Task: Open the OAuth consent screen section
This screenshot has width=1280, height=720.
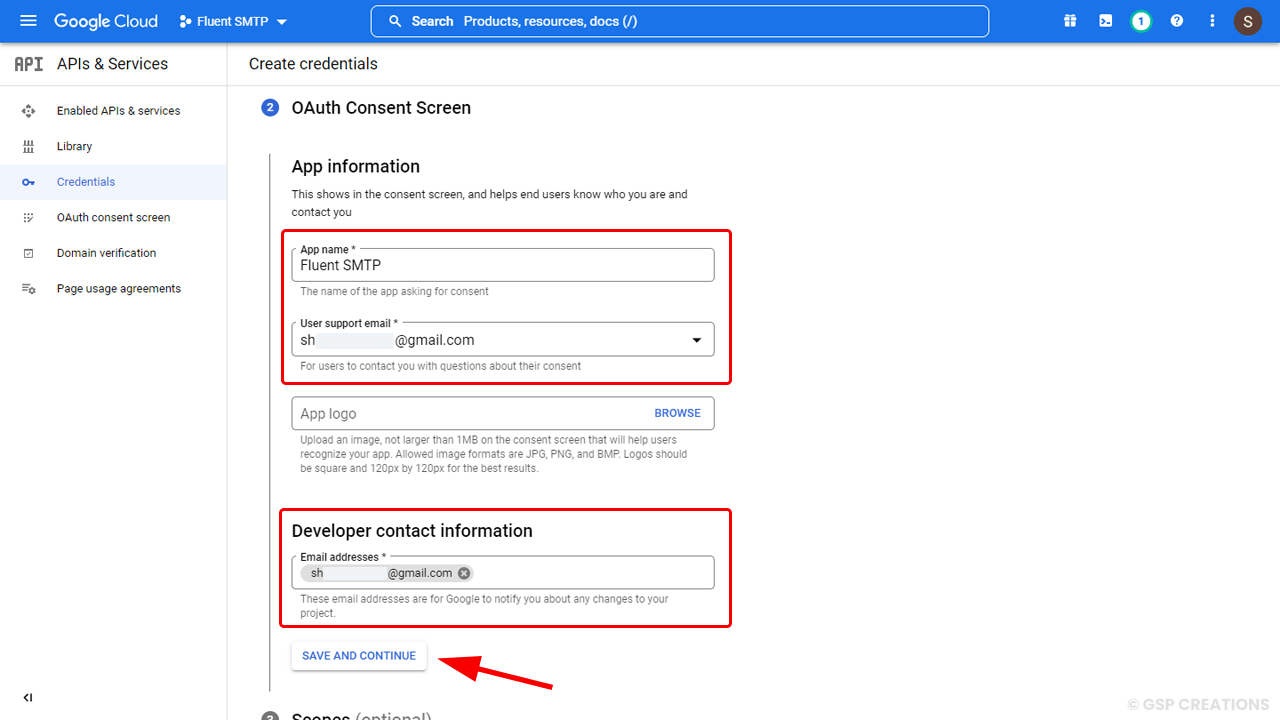Action: (x=113, y=217)
